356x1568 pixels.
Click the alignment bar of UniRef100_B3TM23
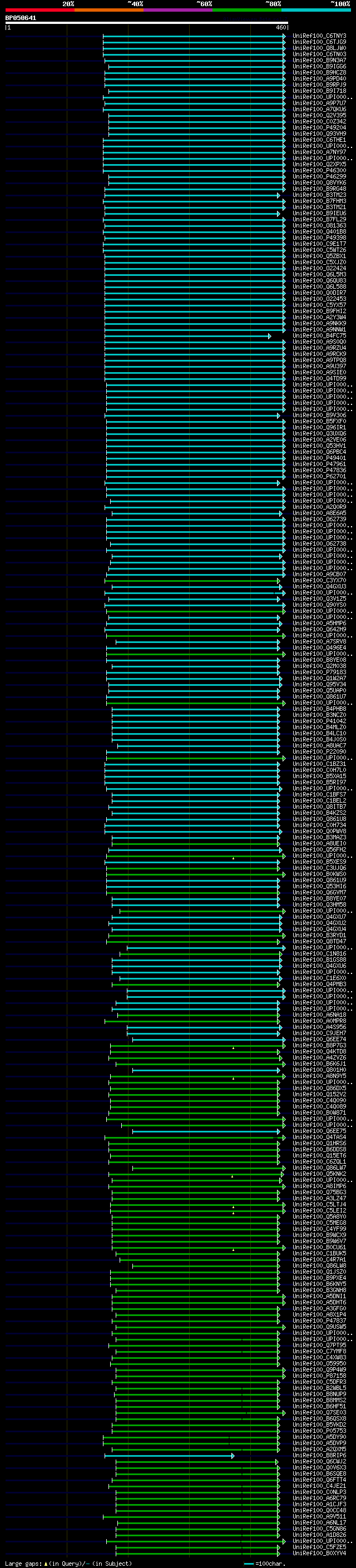coord(192,195)
